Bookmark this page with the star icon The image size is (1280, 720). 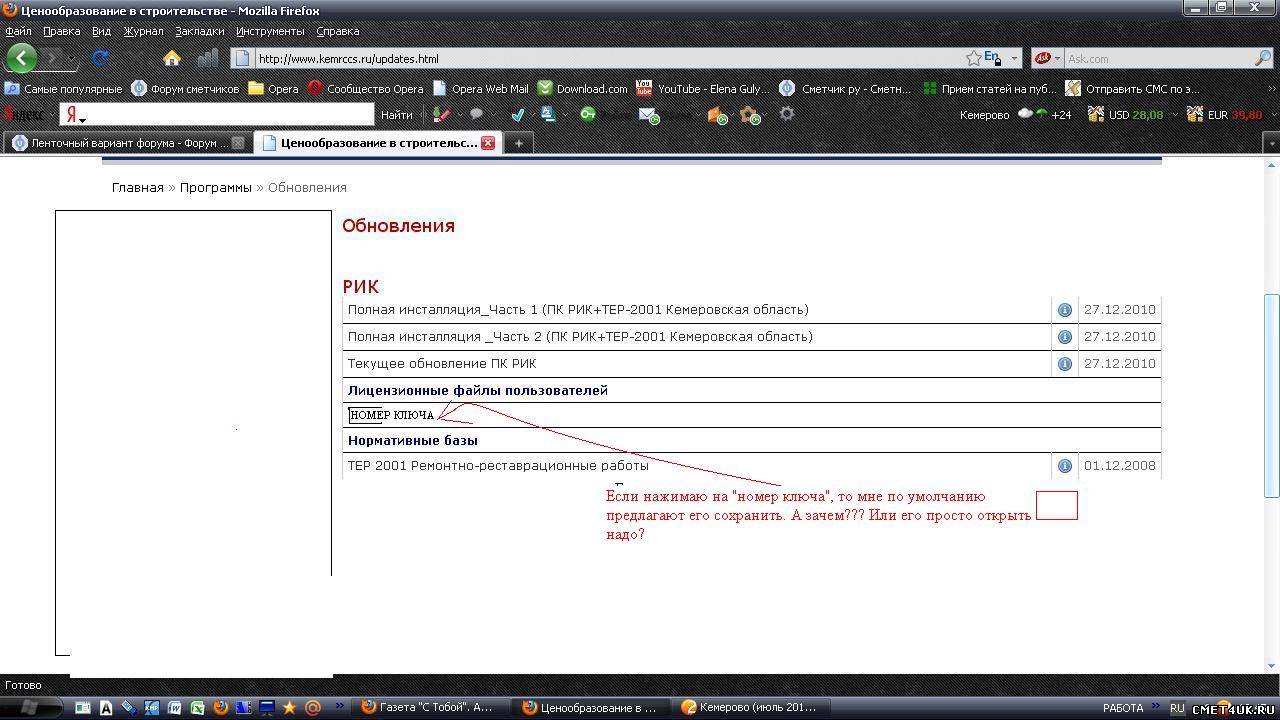tap(973, 58)
